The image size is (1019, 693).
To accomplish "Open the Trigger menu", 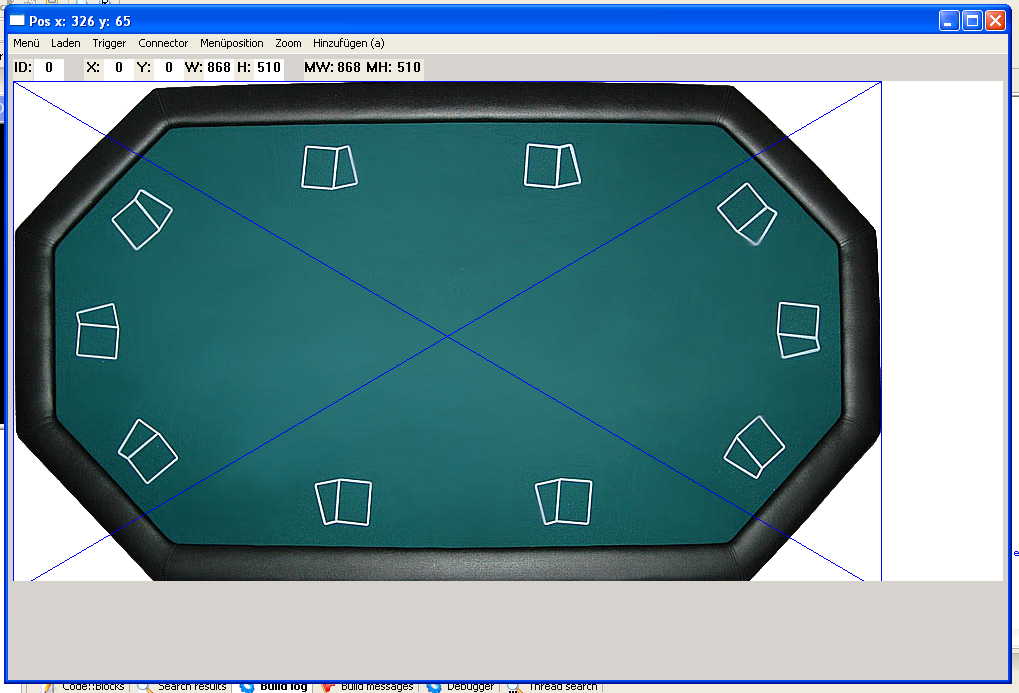I will (109, 43).
